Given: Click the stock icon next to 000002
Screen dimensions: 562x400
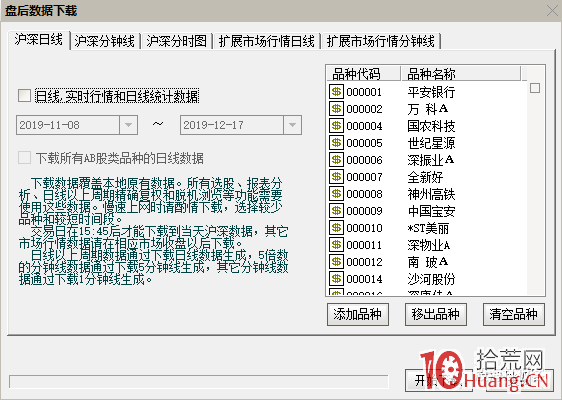Looking at the screenshot, I should coord(336,109).
